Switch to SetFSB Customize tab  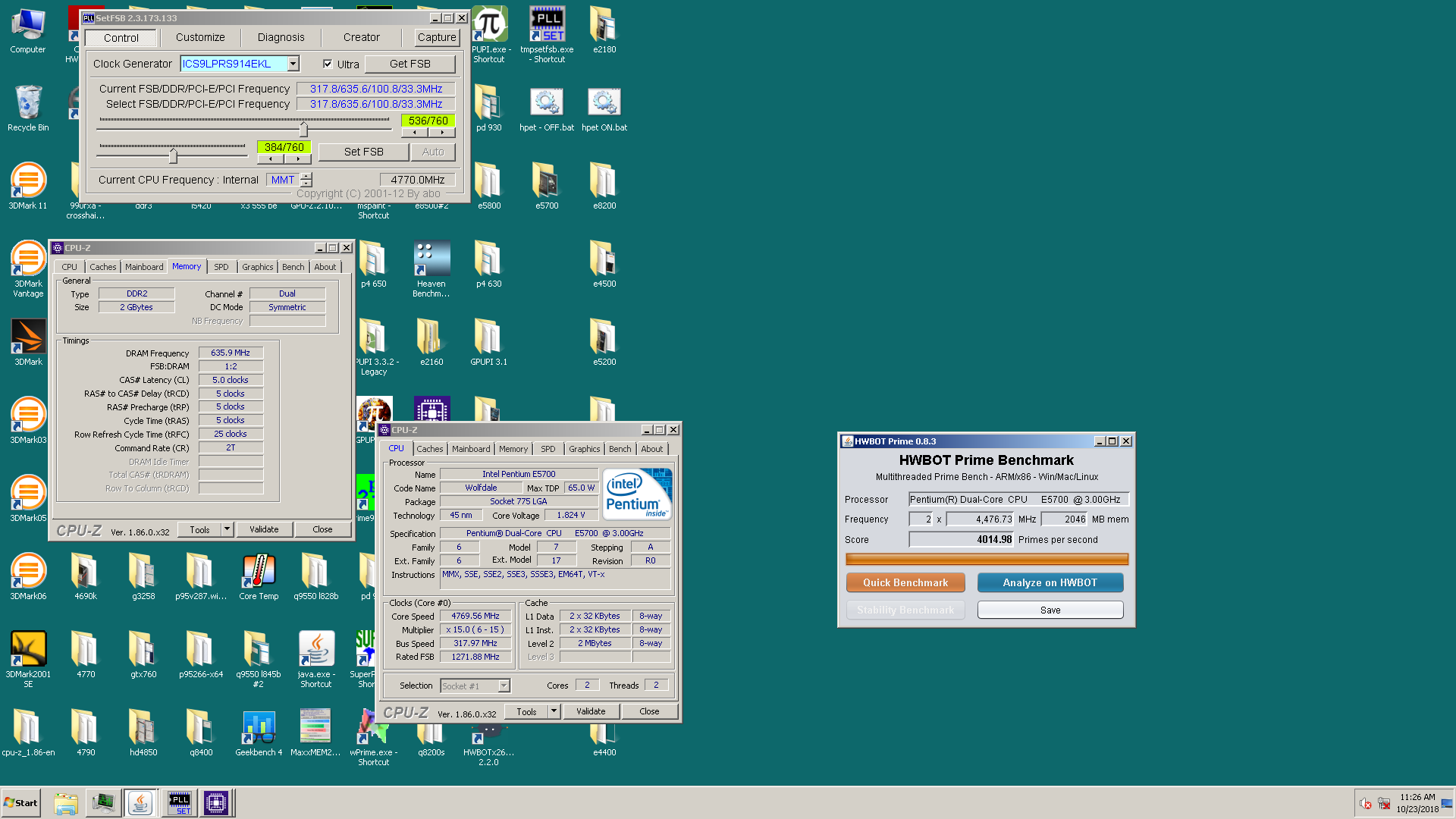click(200, 37)
